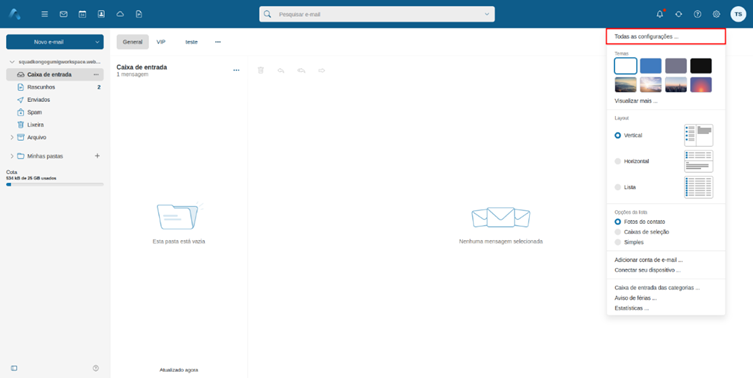Click the Pesquisar e-mail search field
Viewport: 753px width, 378px height.
[377, 14]
